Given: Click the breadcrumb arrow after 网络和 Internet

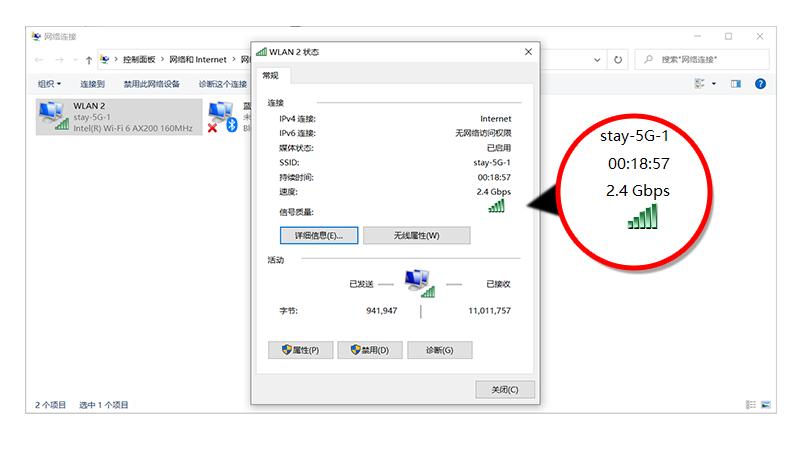Looking at the screenshot, I should click(234, 60).
